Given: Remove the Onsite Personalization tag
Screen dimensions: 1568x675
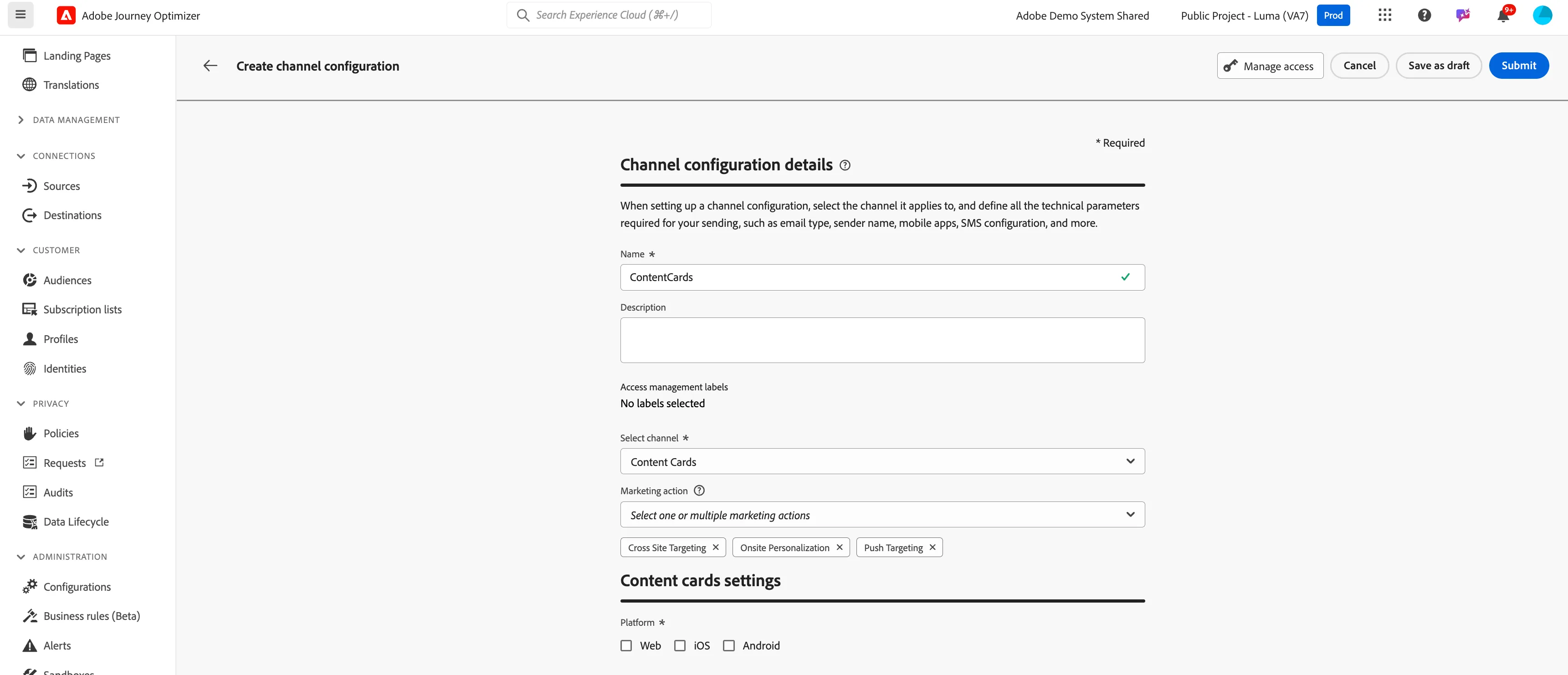Looking at the screenshot, I should tap(840, 547).
